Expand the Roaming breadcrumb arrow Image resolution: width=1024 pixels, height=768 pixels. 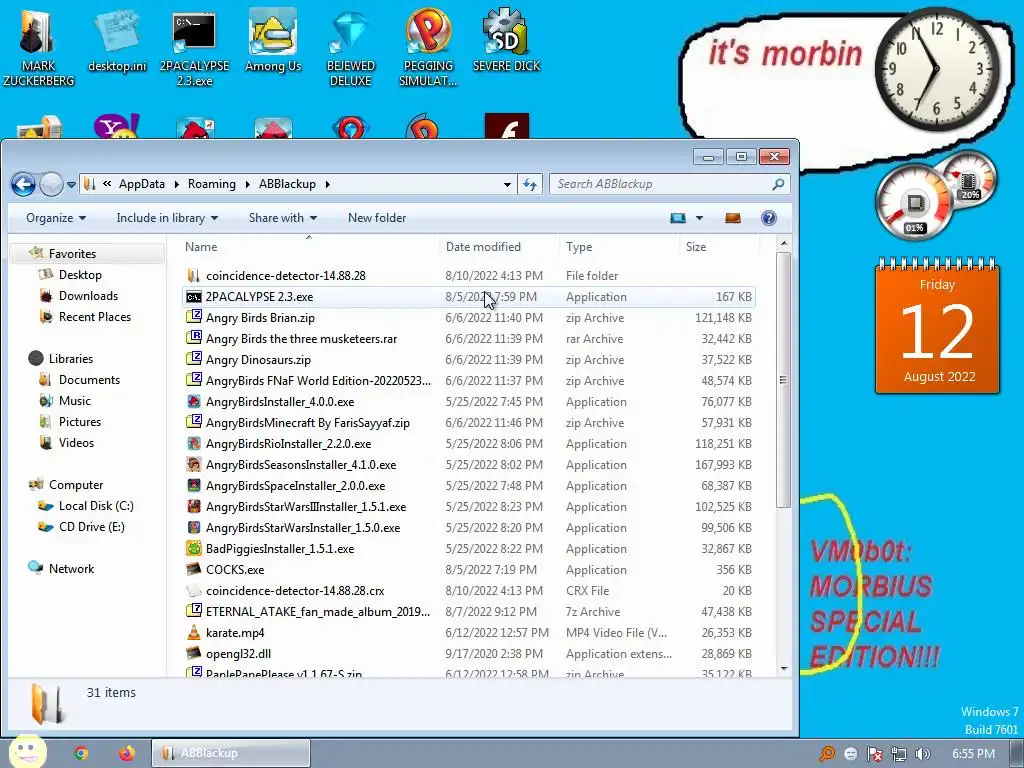click(248, 184)
